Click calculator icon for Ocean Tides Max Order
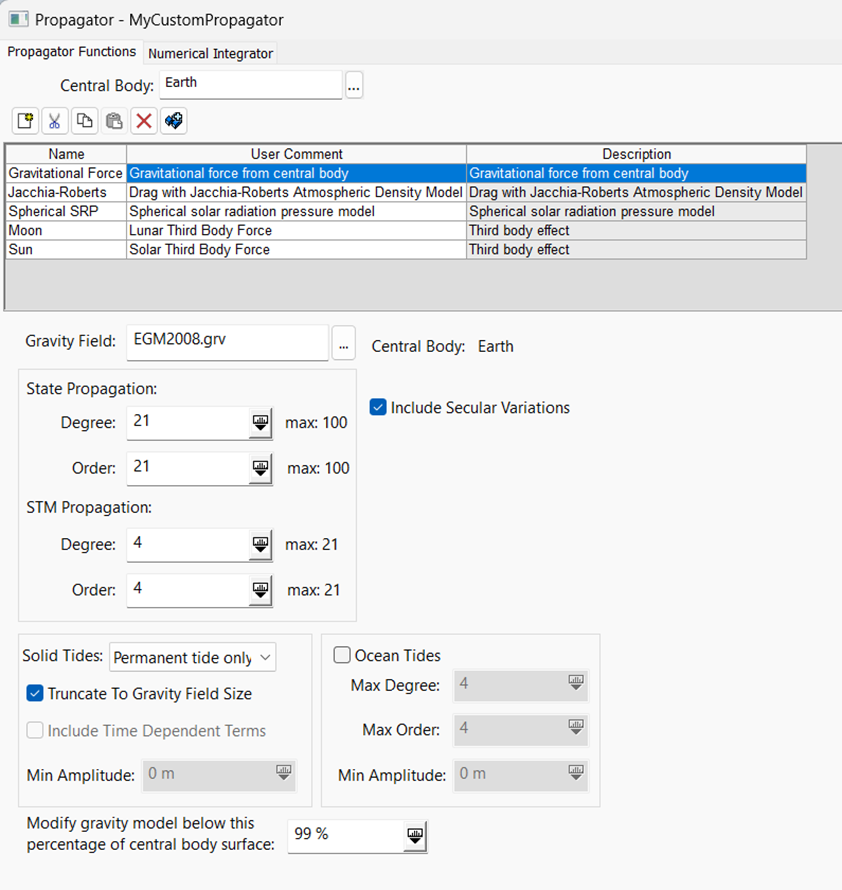The height and width of the screenshot is (890, 842). coord(576,727)
